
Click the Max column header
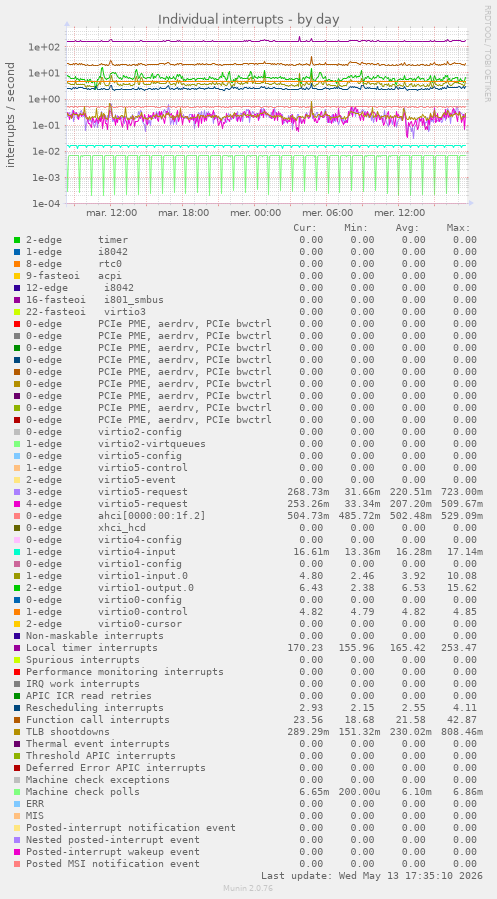[x=459, y=228]
